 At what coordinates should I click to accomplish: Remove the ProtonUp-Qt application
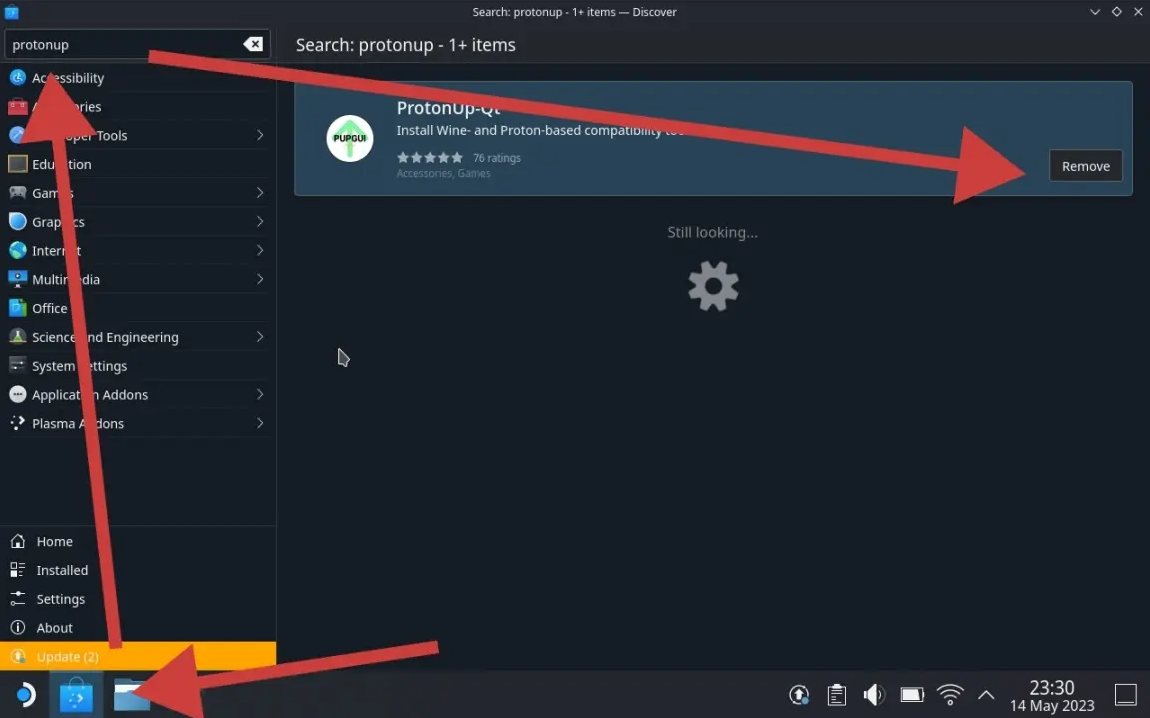[x=1085, y=166]
